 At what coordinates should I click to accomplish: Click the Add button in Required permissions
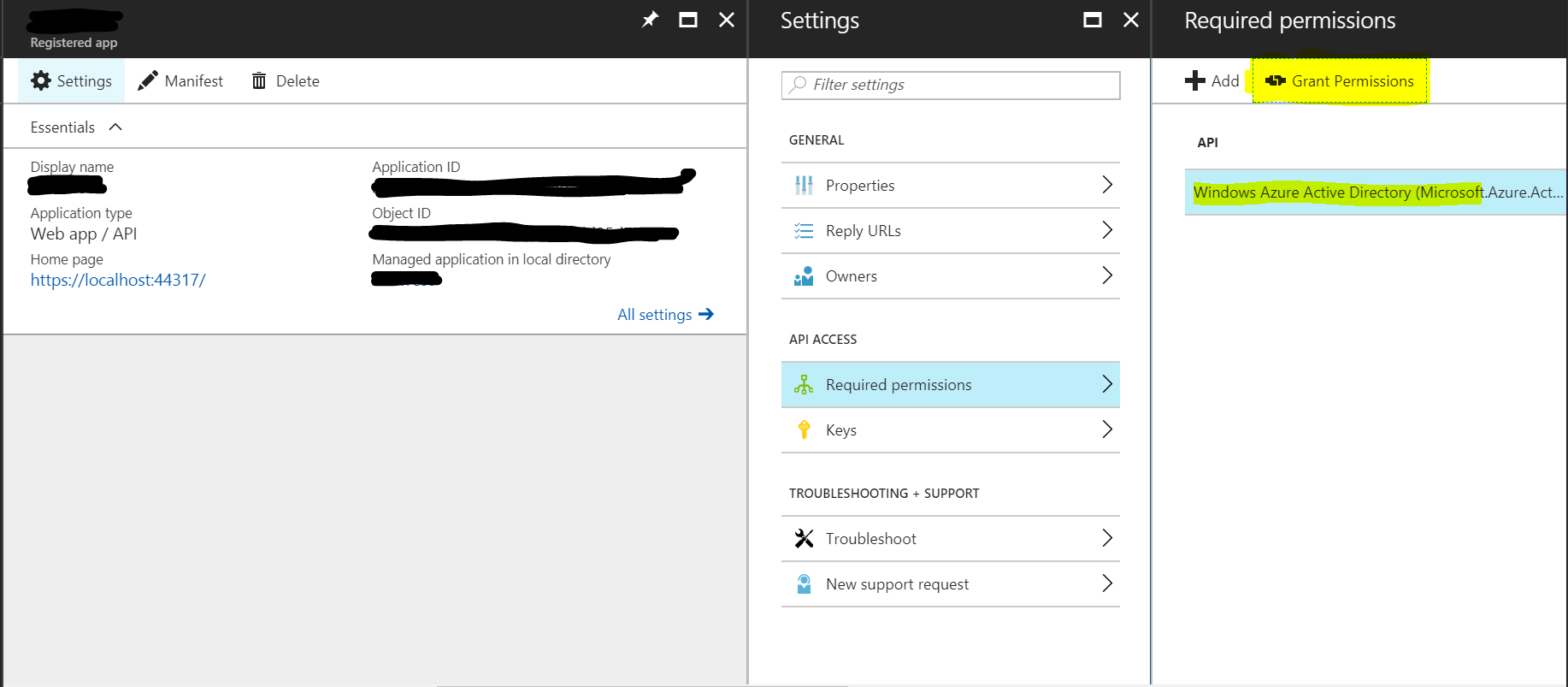(1212, 80)
